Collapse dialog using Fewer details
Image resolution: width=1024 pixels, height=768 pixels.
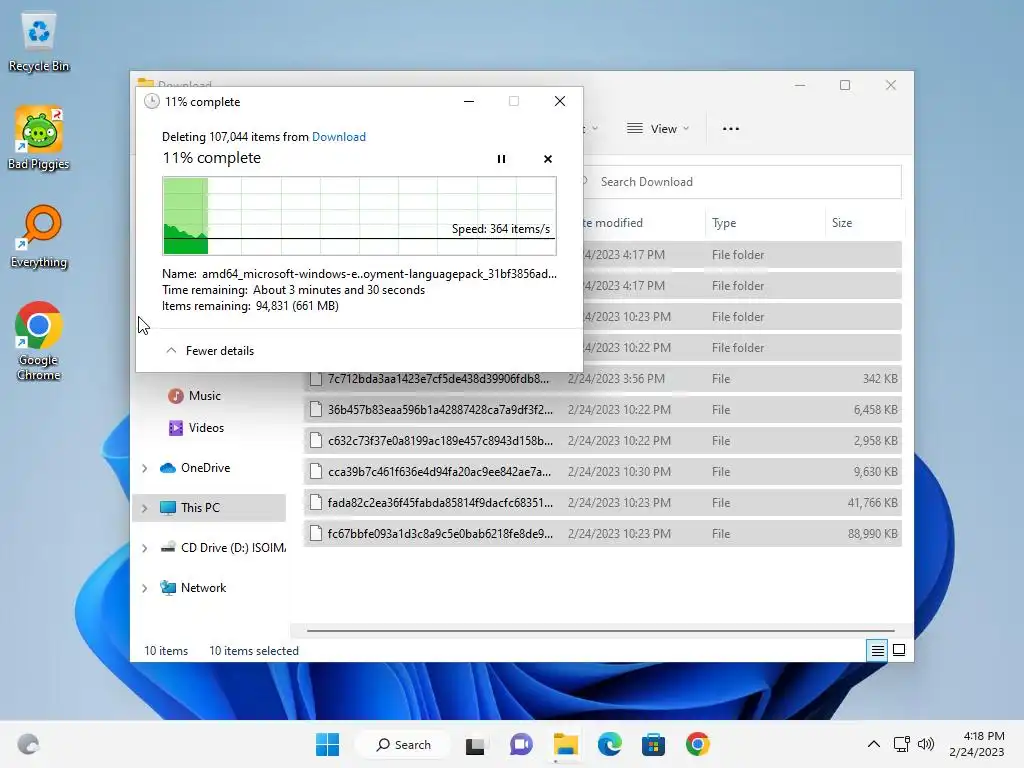click(210, 351)
